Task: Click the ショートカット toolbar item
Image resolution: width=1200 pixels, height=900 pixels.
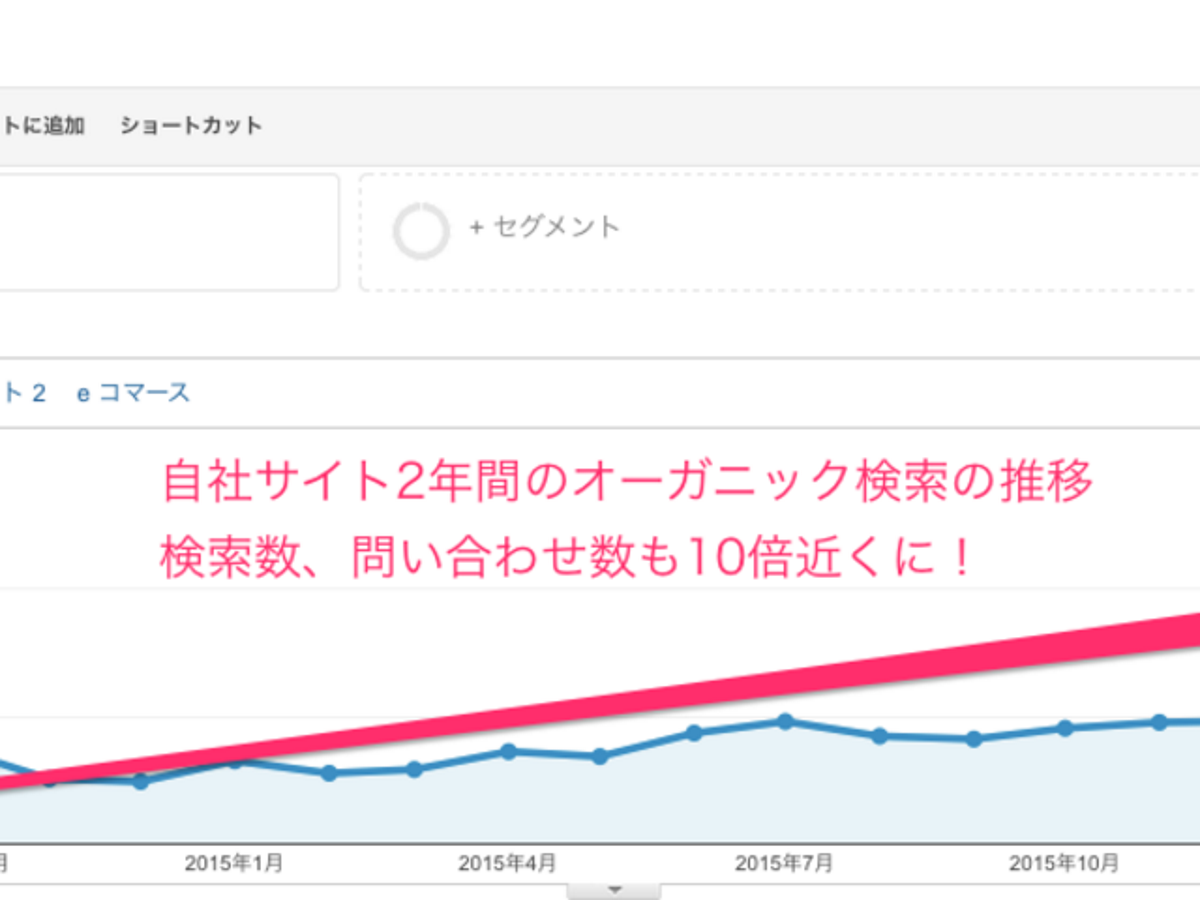Action: (191, 126)
